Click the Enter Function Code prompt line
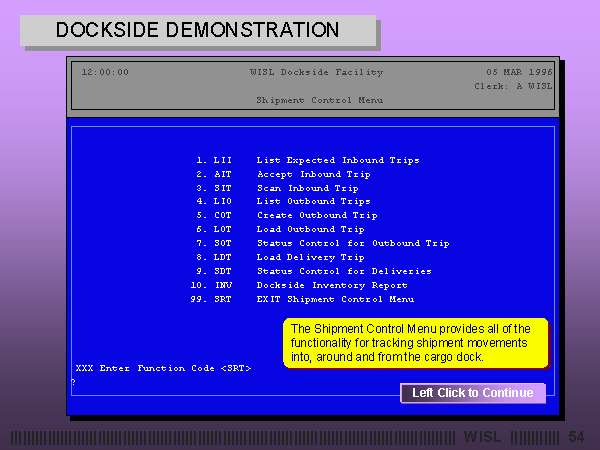 tap(162, 368)
